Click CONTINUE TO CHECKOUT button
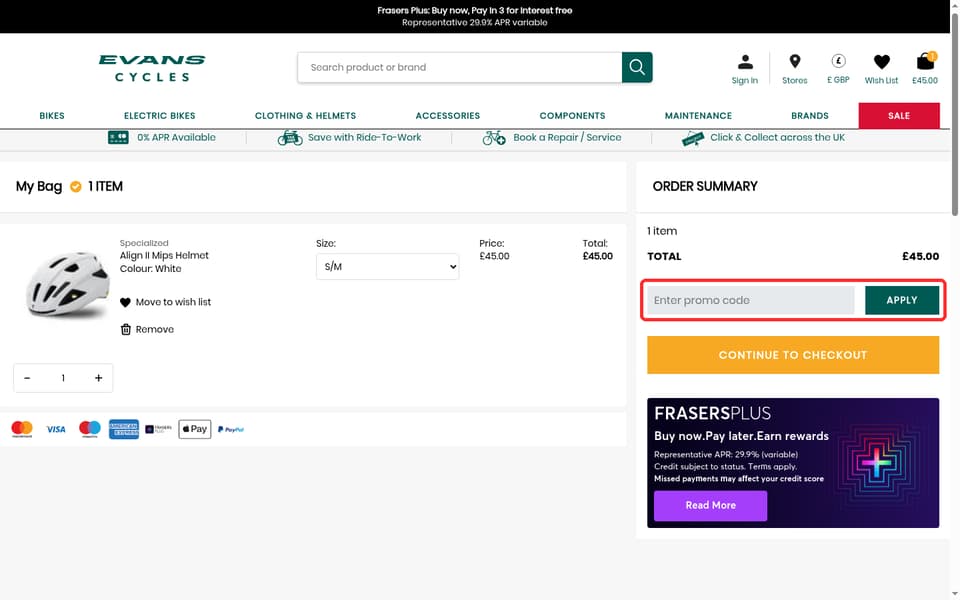 click(x=793, y=355)
